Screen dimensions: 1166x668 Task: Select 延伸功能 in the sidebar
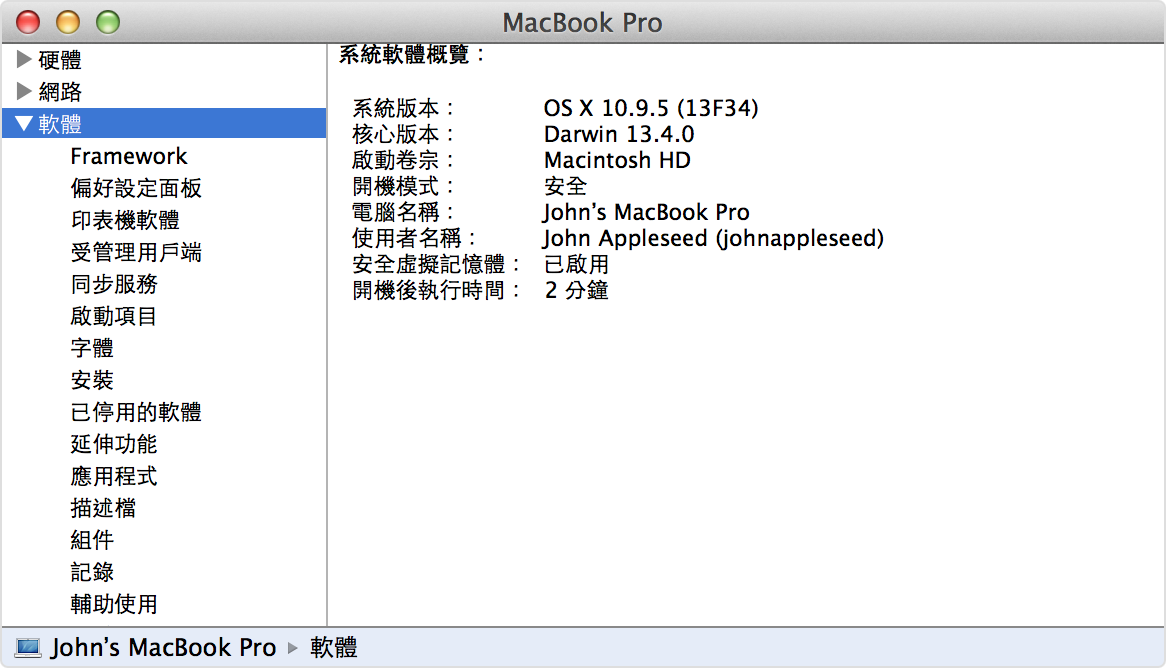pyautogui.click(x=114, y=444)
